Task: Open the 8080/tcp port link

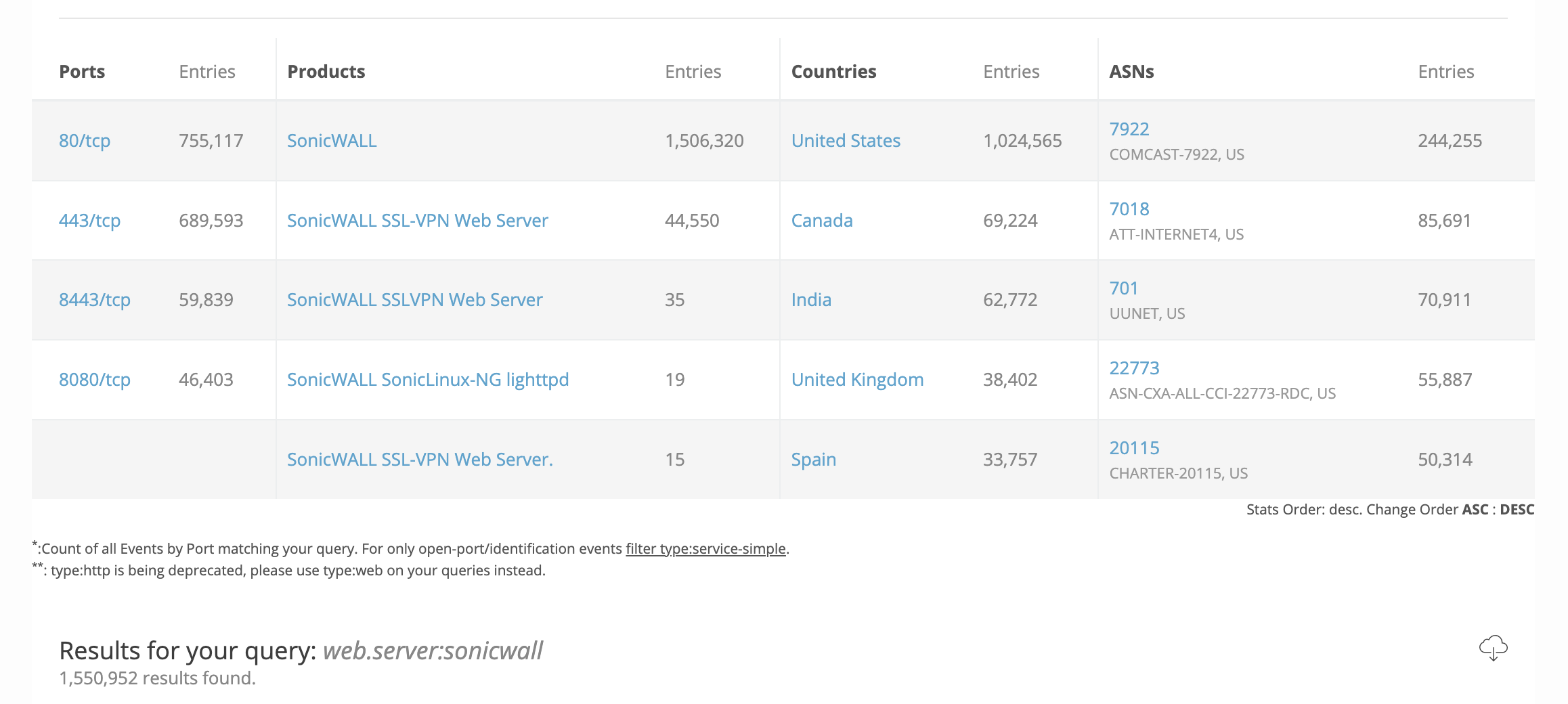Action: (x=95, y=380)
